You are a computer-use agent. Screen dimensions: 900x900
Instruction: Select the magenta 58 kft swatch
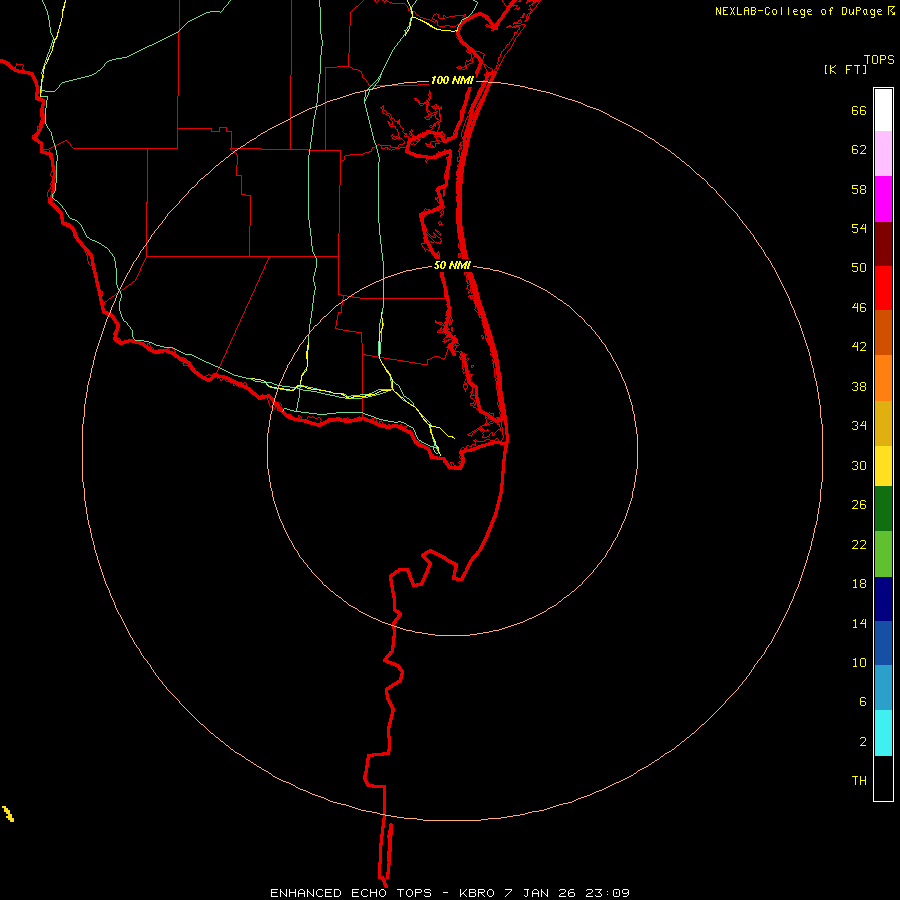tap(883, 199)
